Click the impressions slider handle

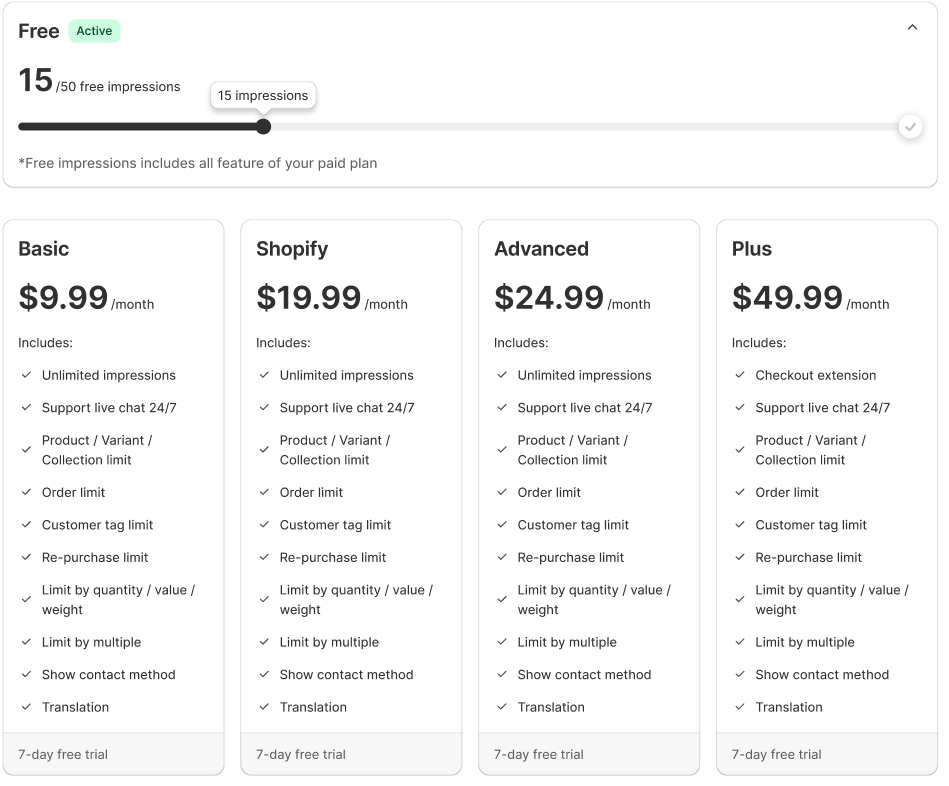tap(263, 126)
